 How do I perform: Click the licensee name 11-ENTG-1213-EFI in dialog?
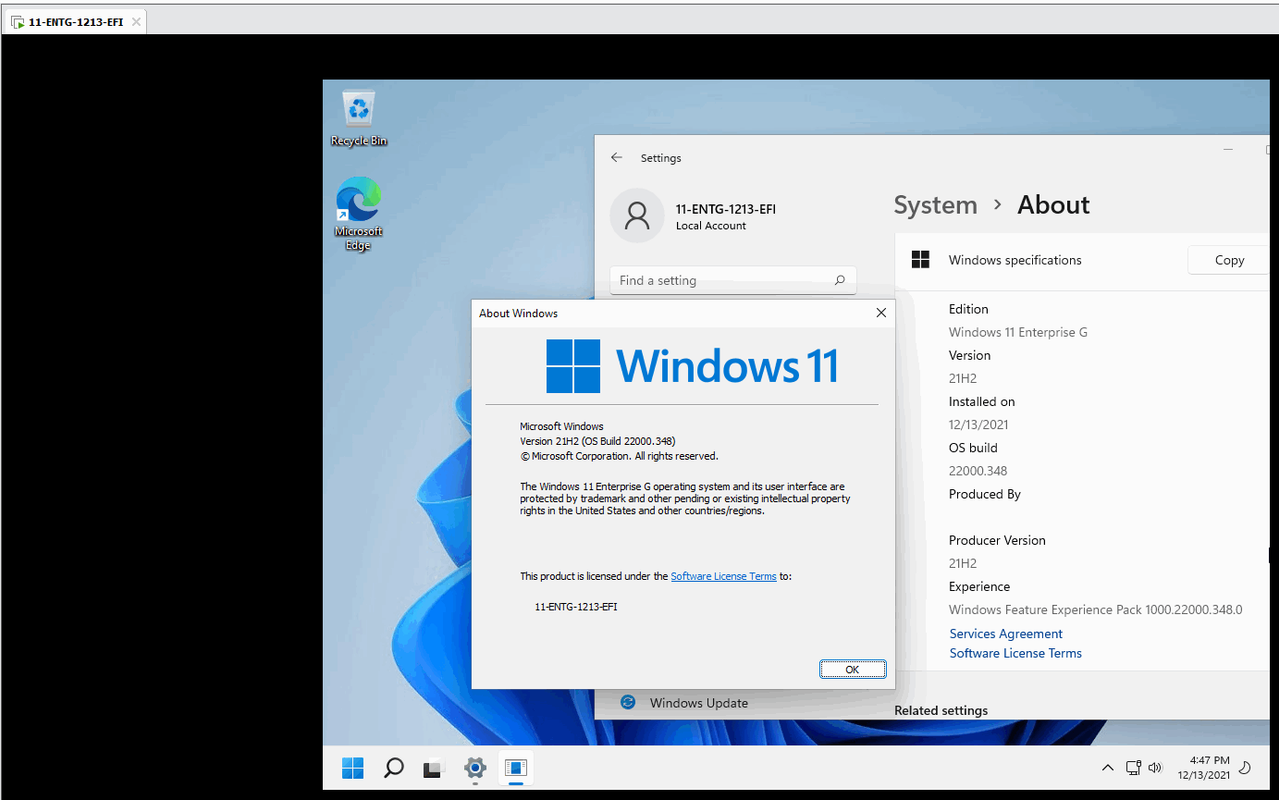(576, 606)
